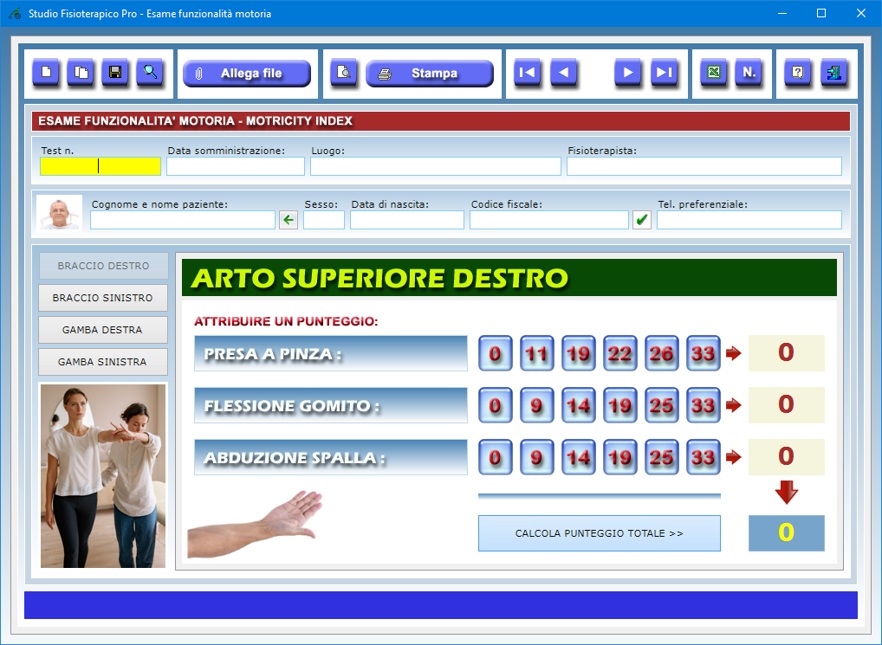
Task: Go to first record
Action: click(x=528, y=73)
